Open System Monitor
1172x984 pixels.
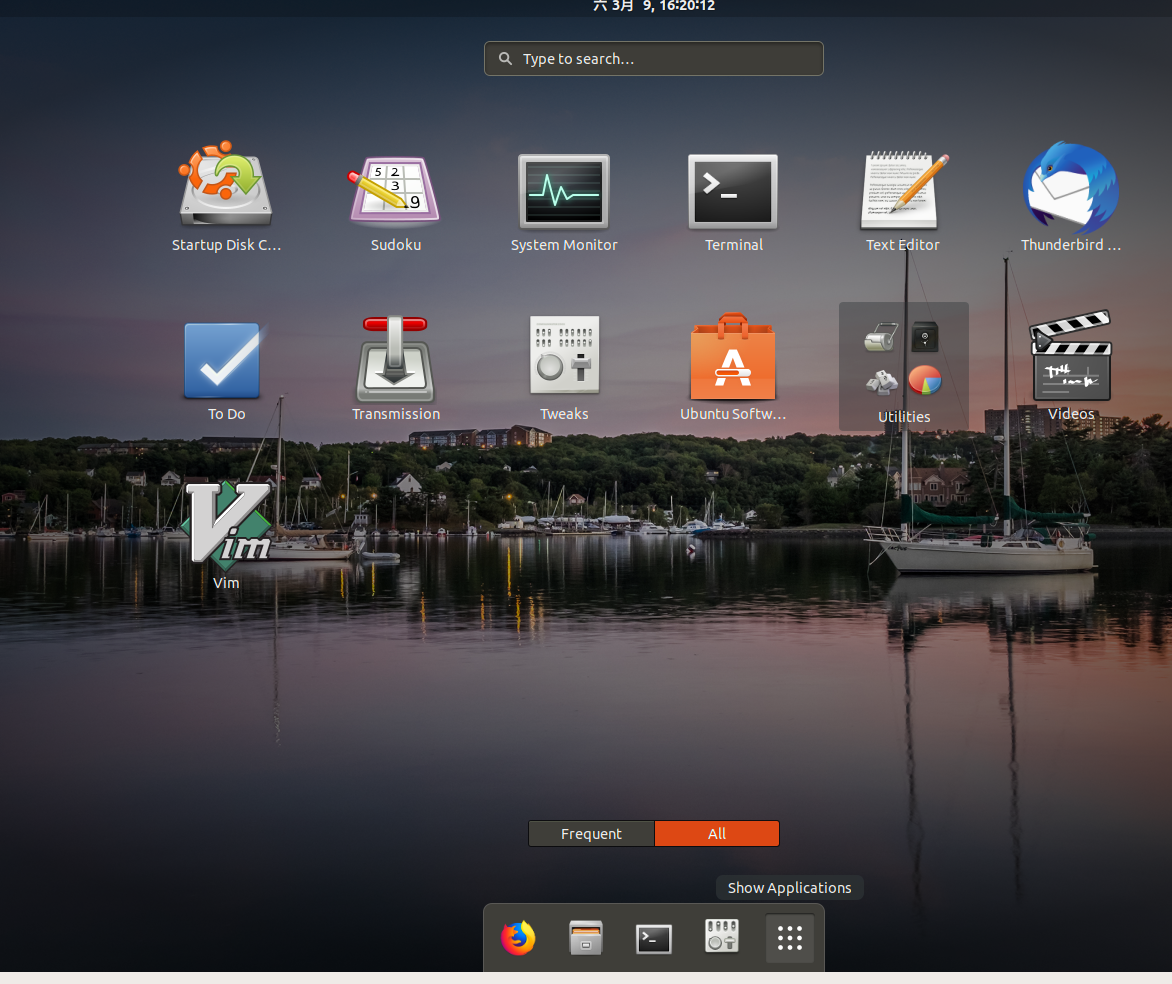click(564, 191)
